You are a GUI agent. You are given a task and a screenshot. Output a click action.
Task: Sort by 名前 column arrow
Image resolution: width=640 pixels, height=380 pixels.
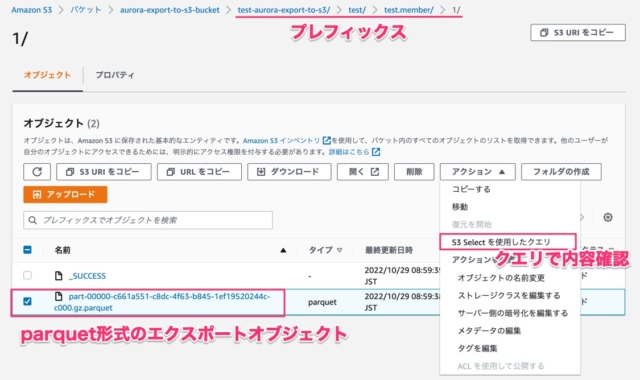283,250
